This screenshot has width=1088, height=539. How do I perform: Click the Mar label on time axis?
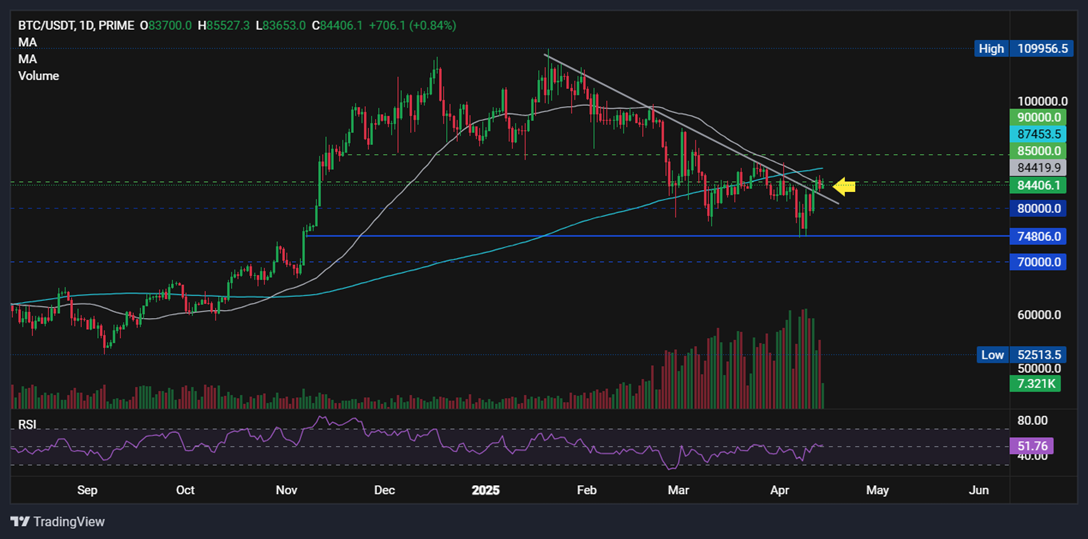tap(678, 490)
